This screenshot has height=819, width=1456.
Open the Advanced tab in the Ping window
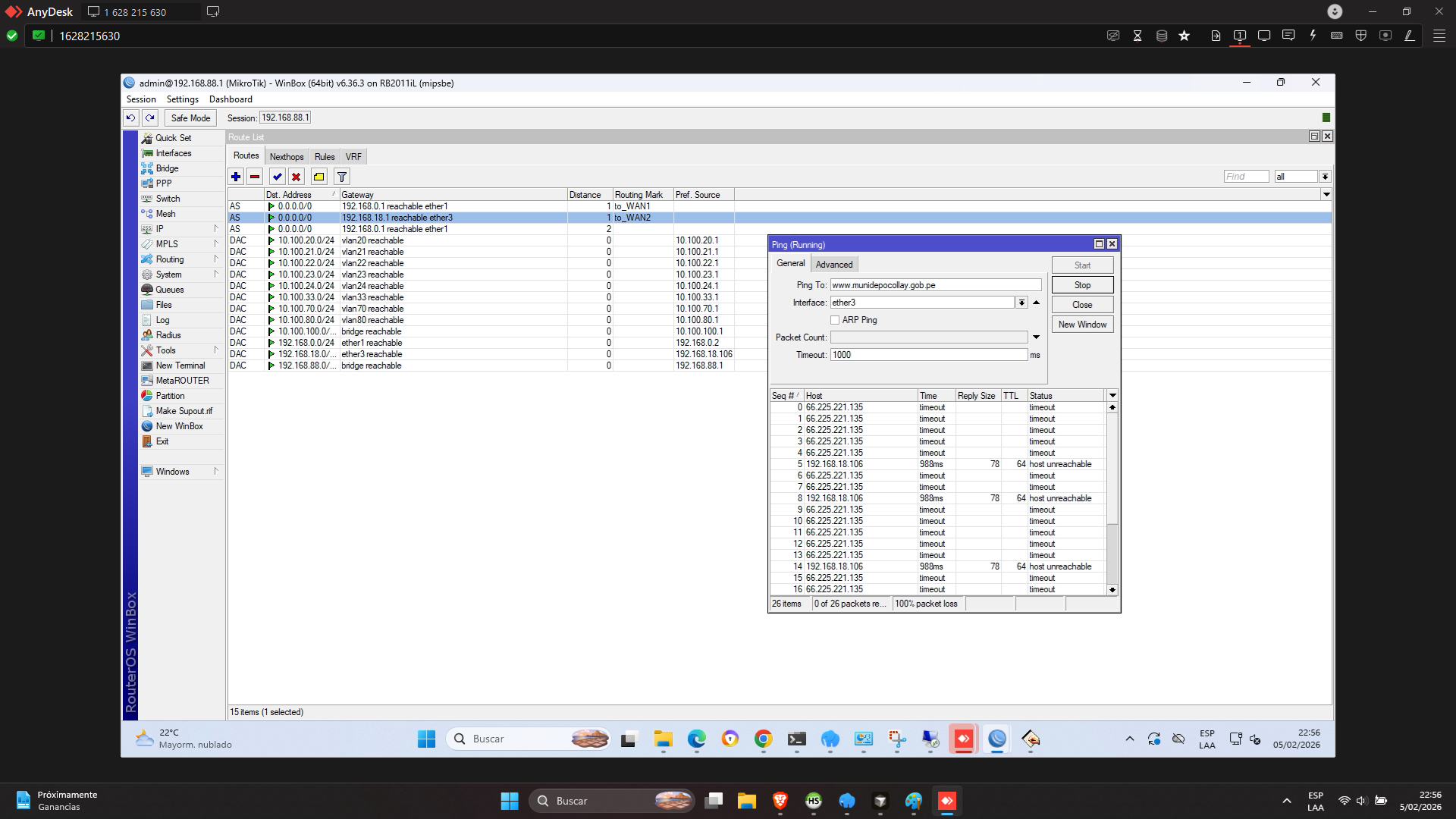(834, 265)
